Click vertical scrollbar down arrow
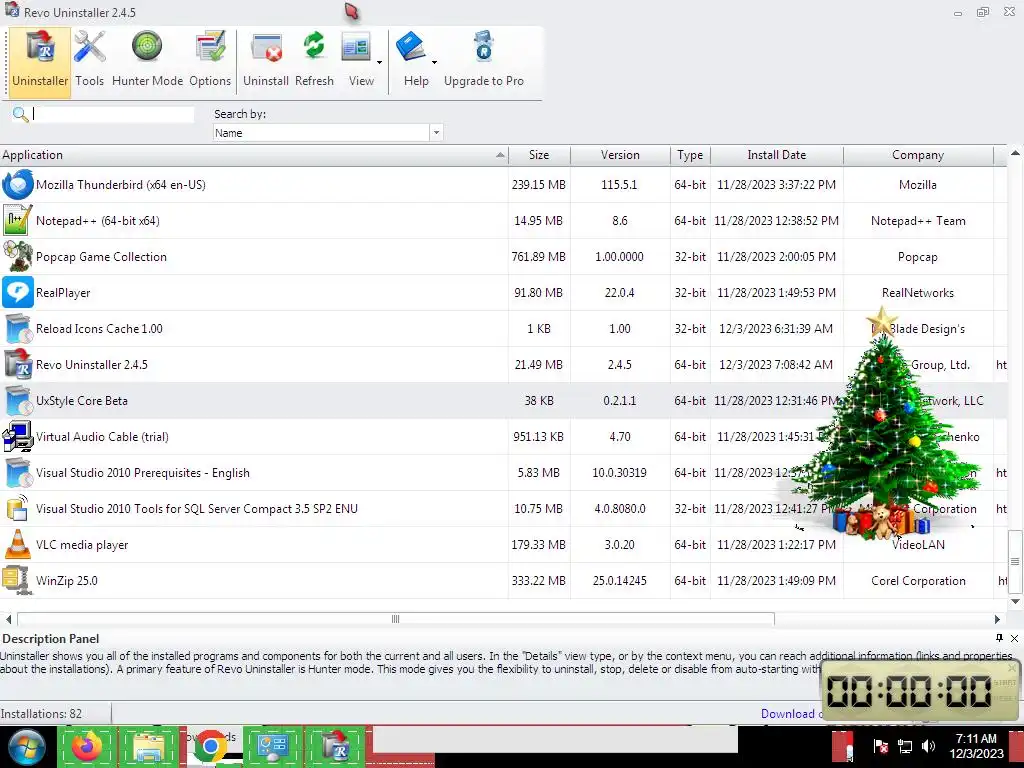1024x768 pixels. pos(1015,601)
